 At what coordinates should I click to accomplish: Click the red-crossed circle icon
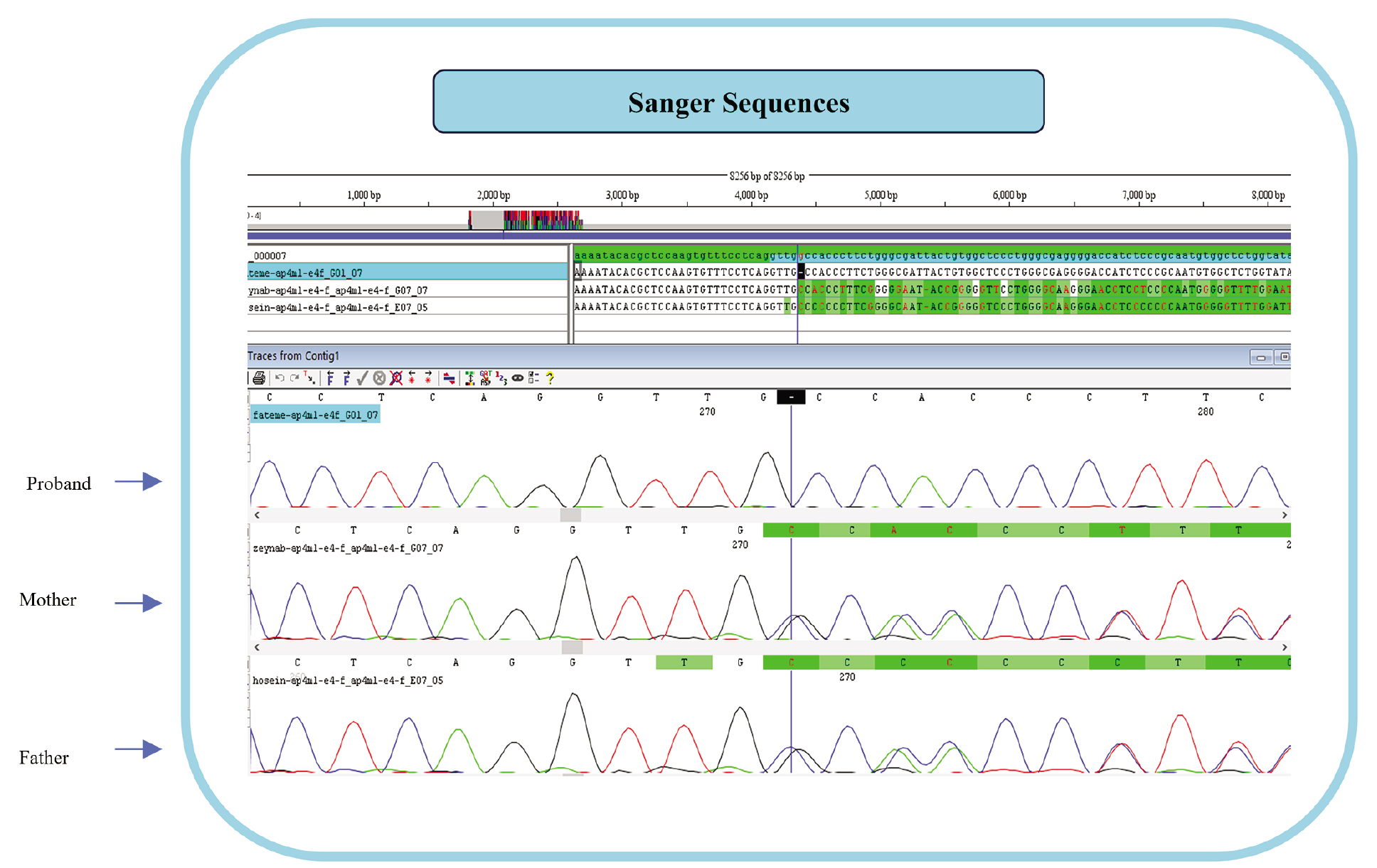395,378
